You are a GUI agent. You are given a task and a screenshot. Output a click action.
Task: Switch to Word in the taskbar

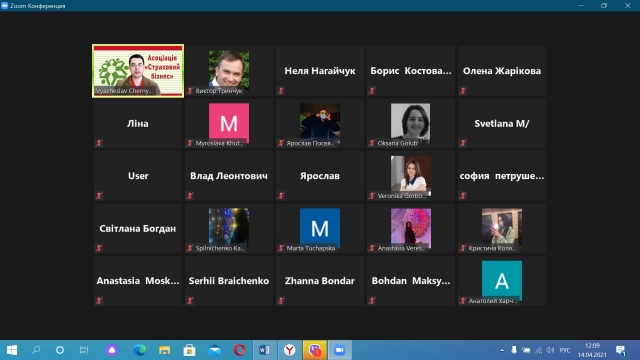click(264, 350)
